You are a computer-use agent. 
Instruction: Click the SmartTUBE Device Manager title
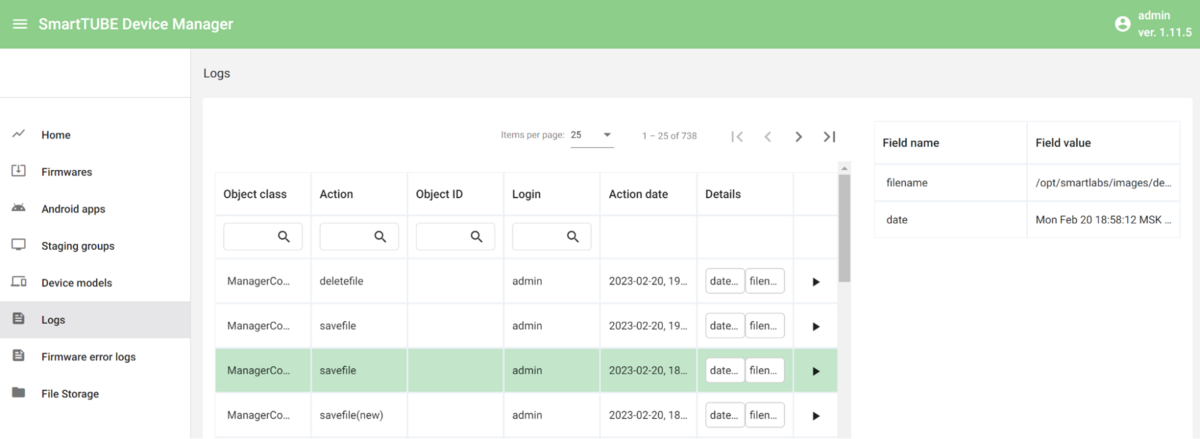[x=136, y=24]
